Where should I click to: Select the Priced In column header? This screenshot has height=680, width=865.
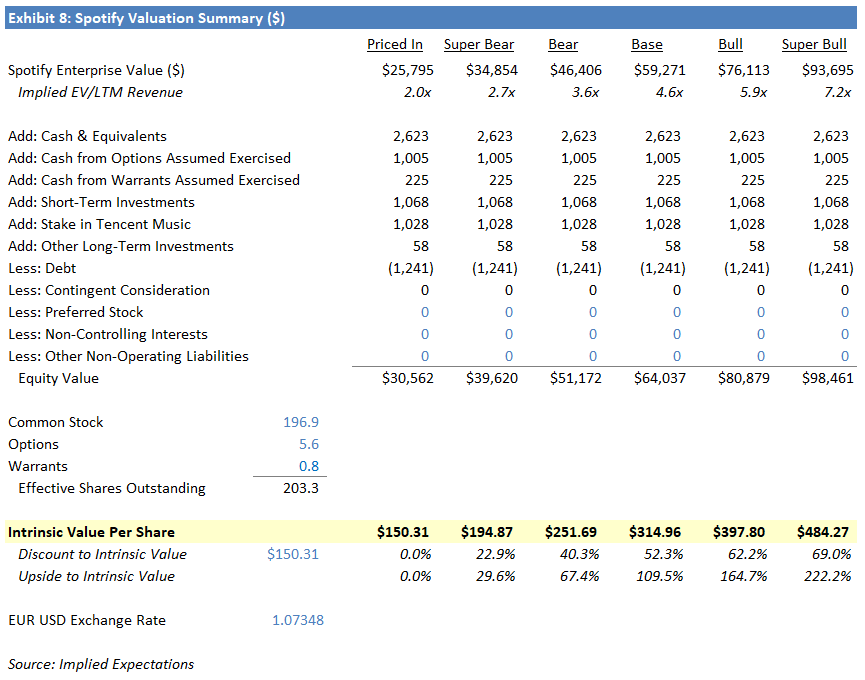point(395,45)
